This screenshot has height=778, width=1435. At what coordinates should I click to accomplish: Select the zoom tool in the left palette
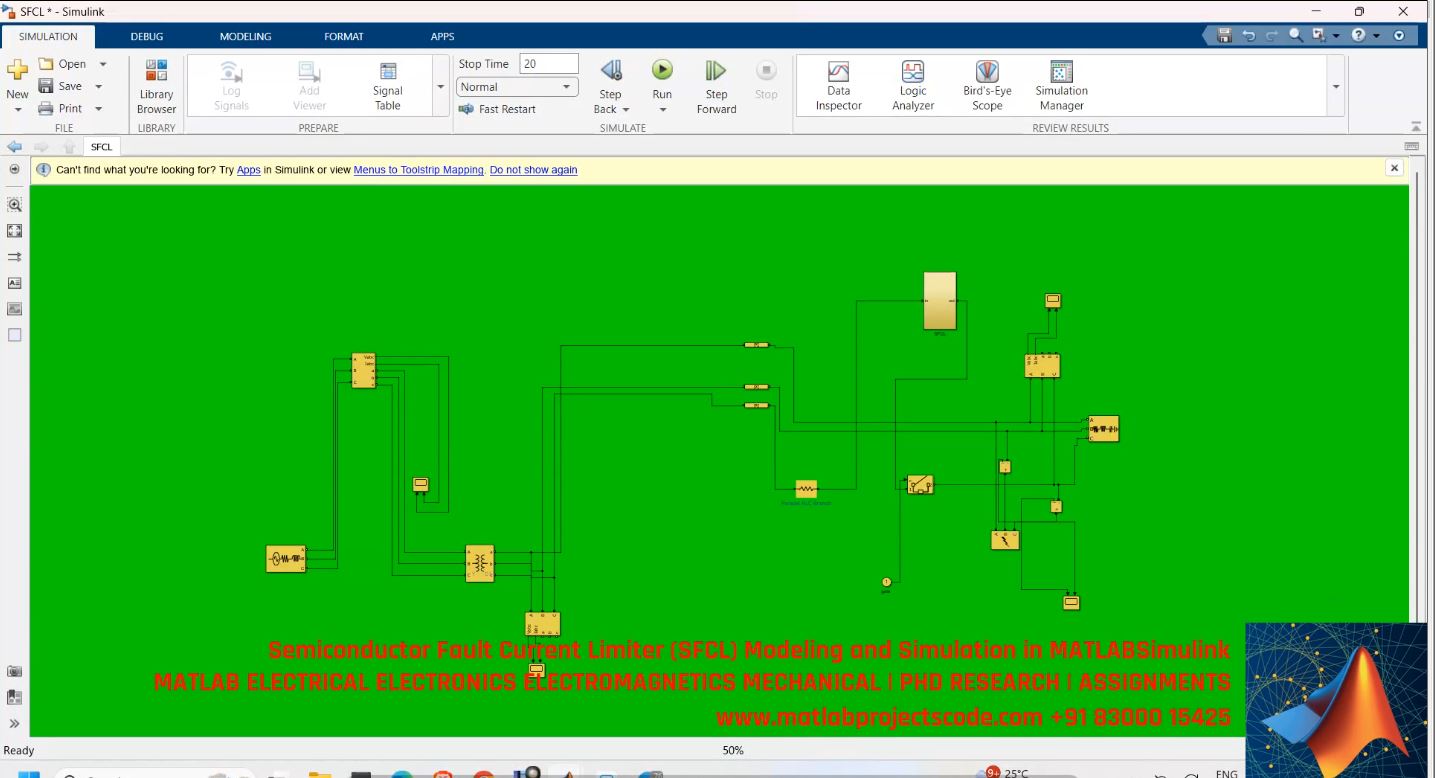click(14, 204)
